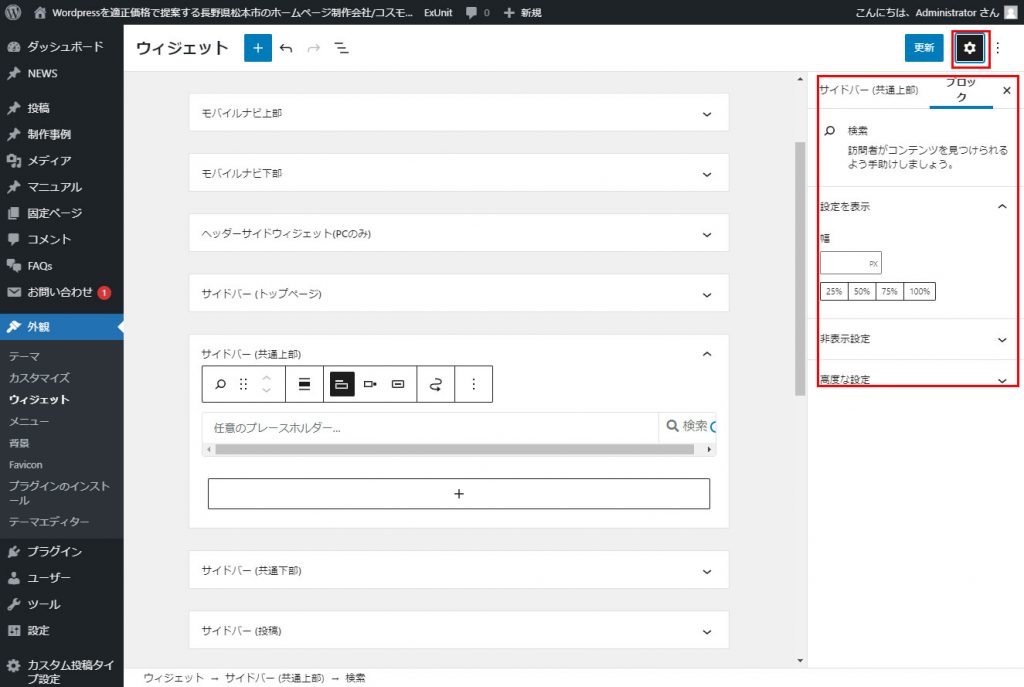Click the drag handle dots in block toolbar
Screen dimensions: 1024x687
click(243, 384)
